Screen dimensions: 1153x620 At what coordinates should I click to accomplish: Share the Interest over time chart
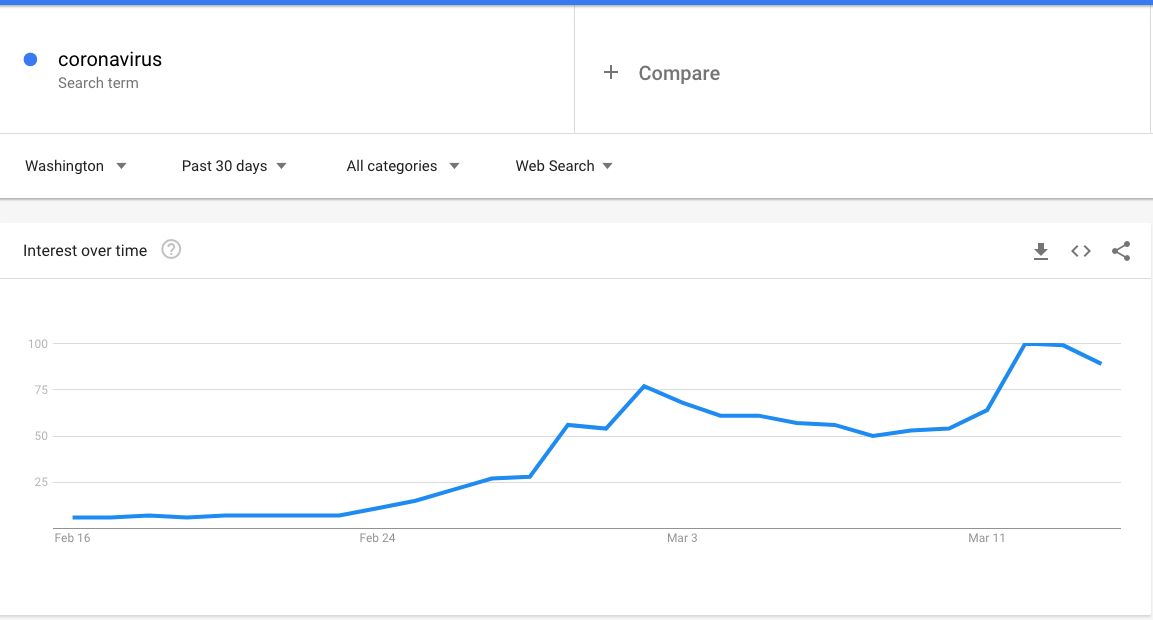coord(1121,252)
